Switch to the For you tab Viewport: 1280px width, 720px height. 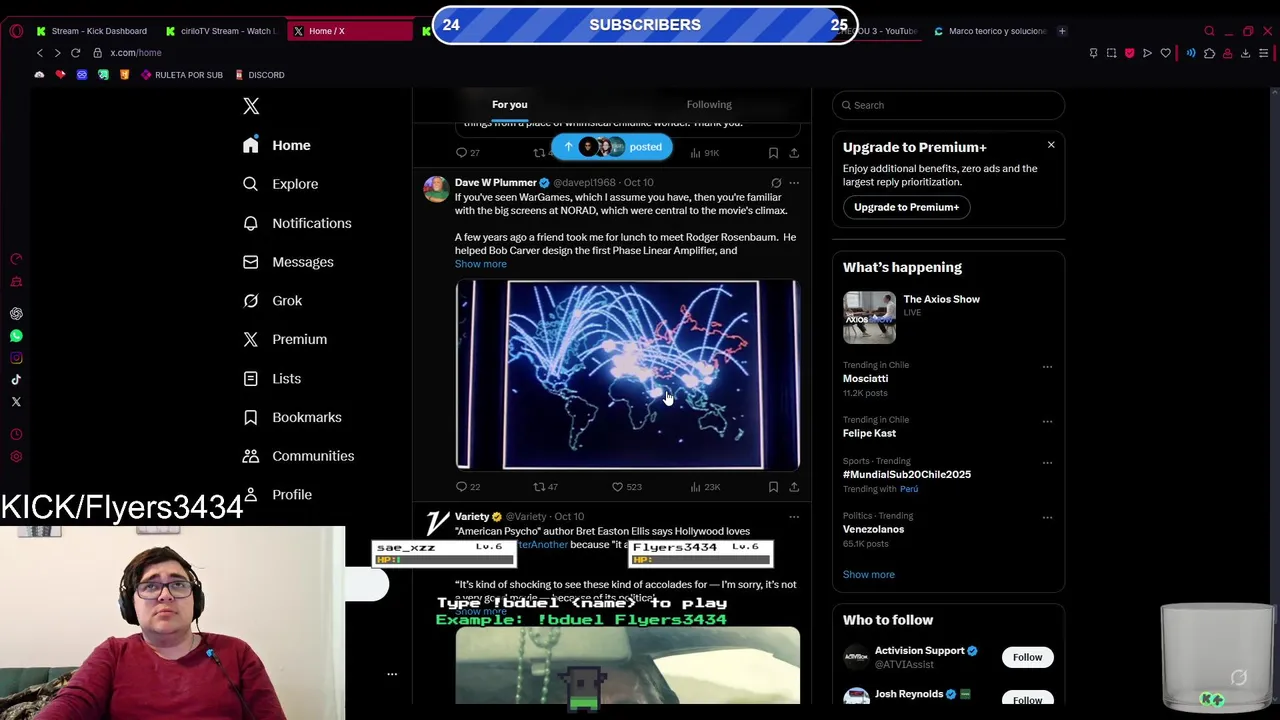point(509,104)
